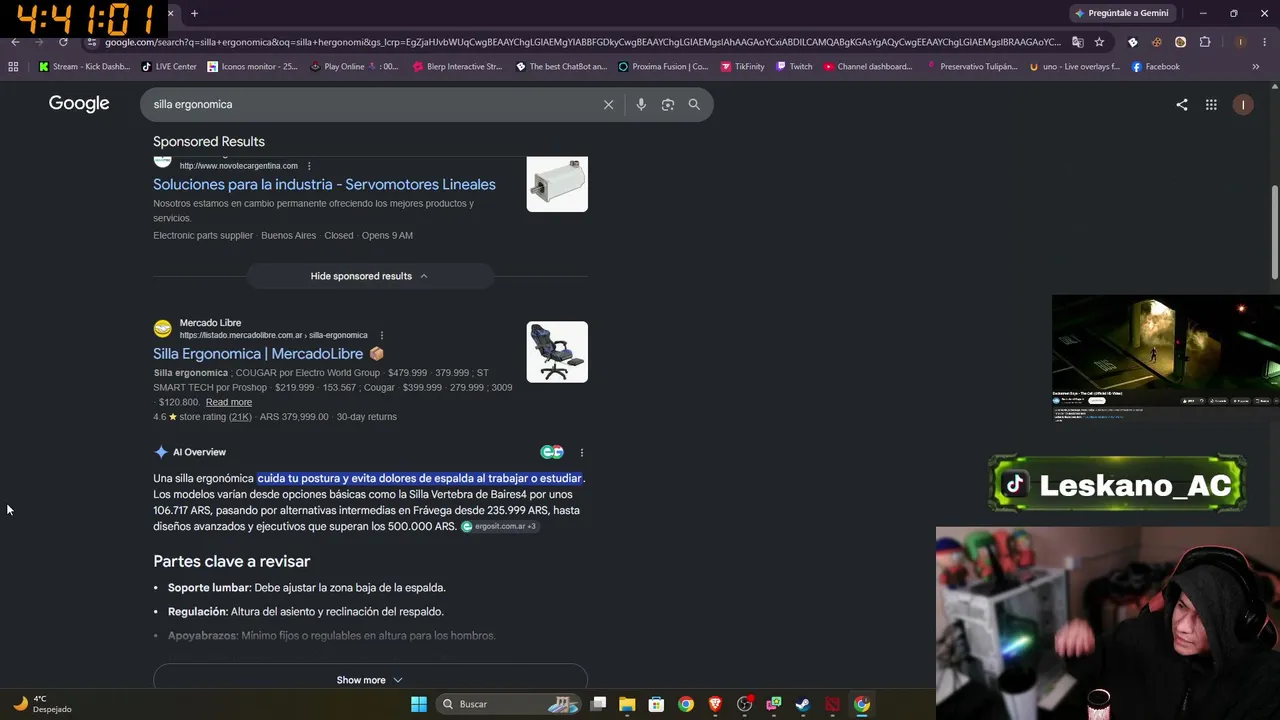Click the Read more link
Viewport: 1280px width, 720px height.
pyautogui.click(x=229, y=402)
